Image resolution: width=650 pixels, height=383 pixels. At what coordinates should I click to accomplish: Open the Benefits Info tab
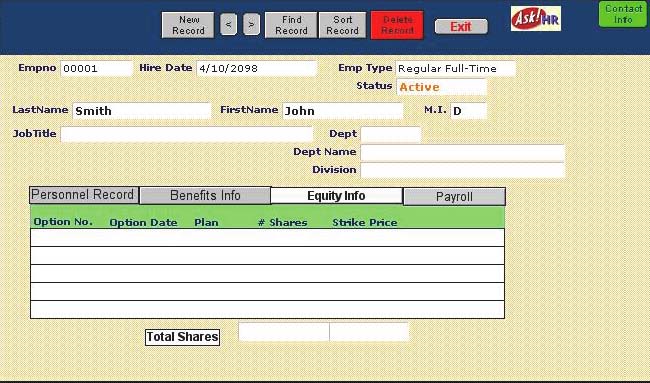coord(205,196)
